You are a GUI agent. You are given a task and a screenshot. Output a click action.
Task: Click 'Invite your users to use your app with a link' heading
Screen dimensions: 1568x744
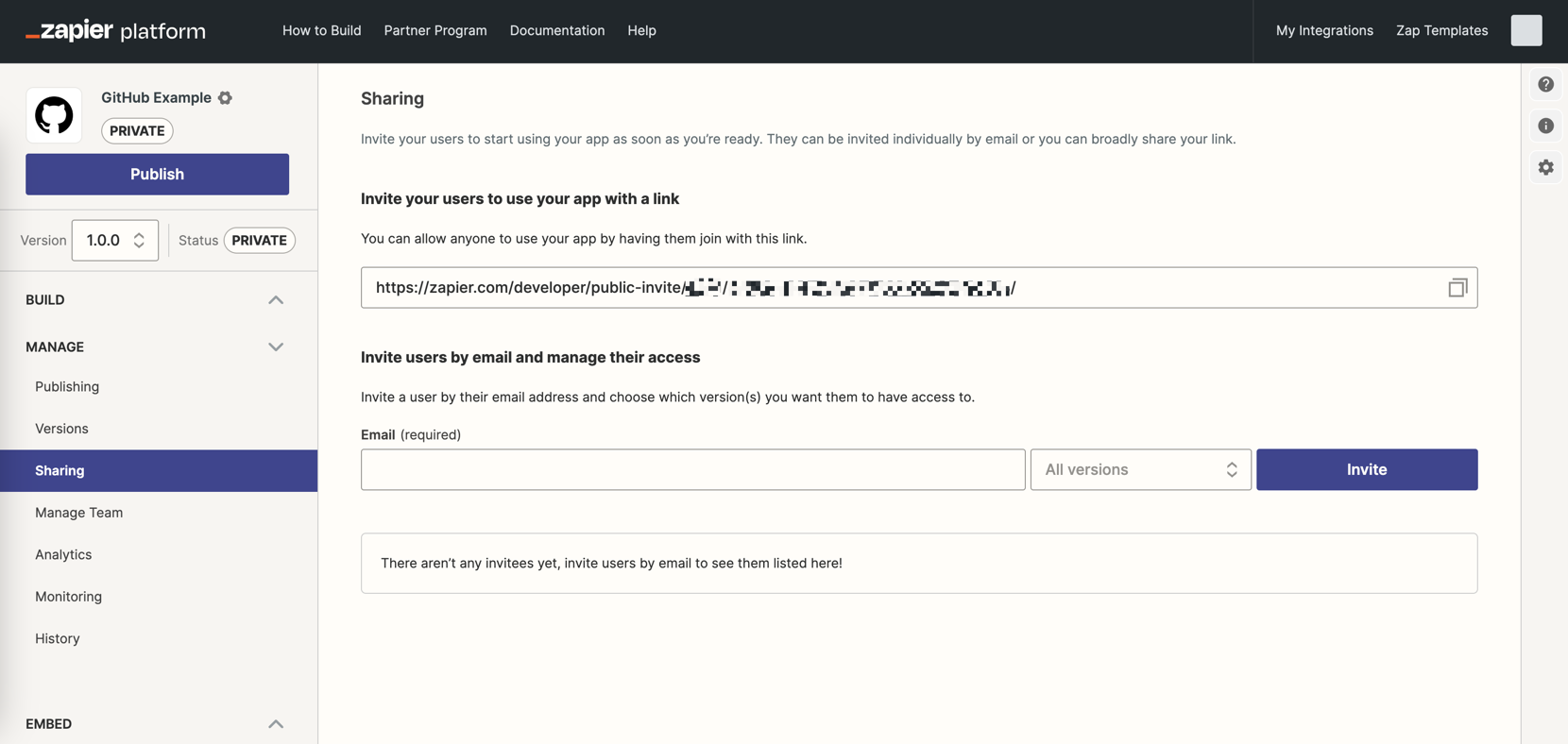[520, 198]
